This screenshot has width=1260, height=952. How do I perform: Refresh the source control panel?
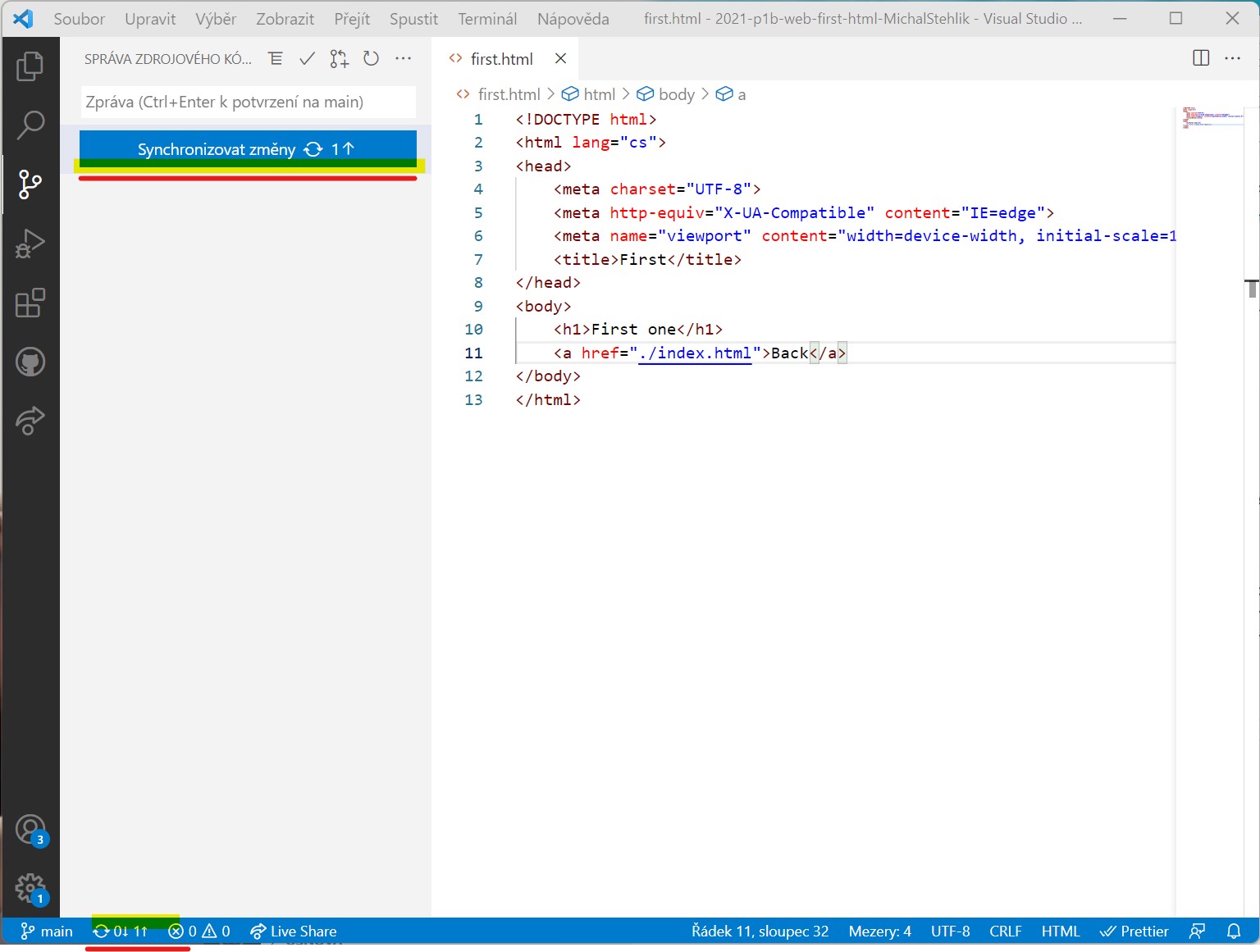pos(371,58)
